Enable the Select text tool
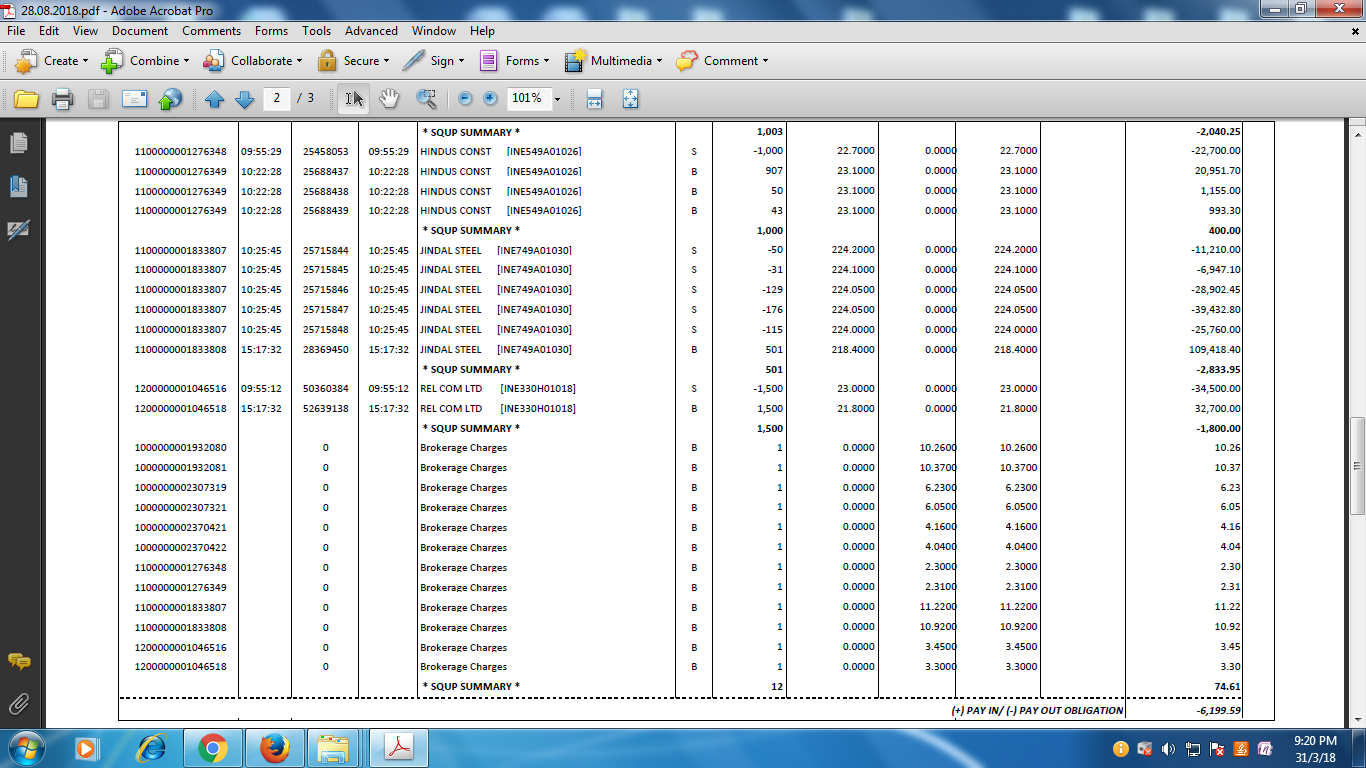Image resolution: width=1366 pixels, height=768 pixels. coord(354,99)
